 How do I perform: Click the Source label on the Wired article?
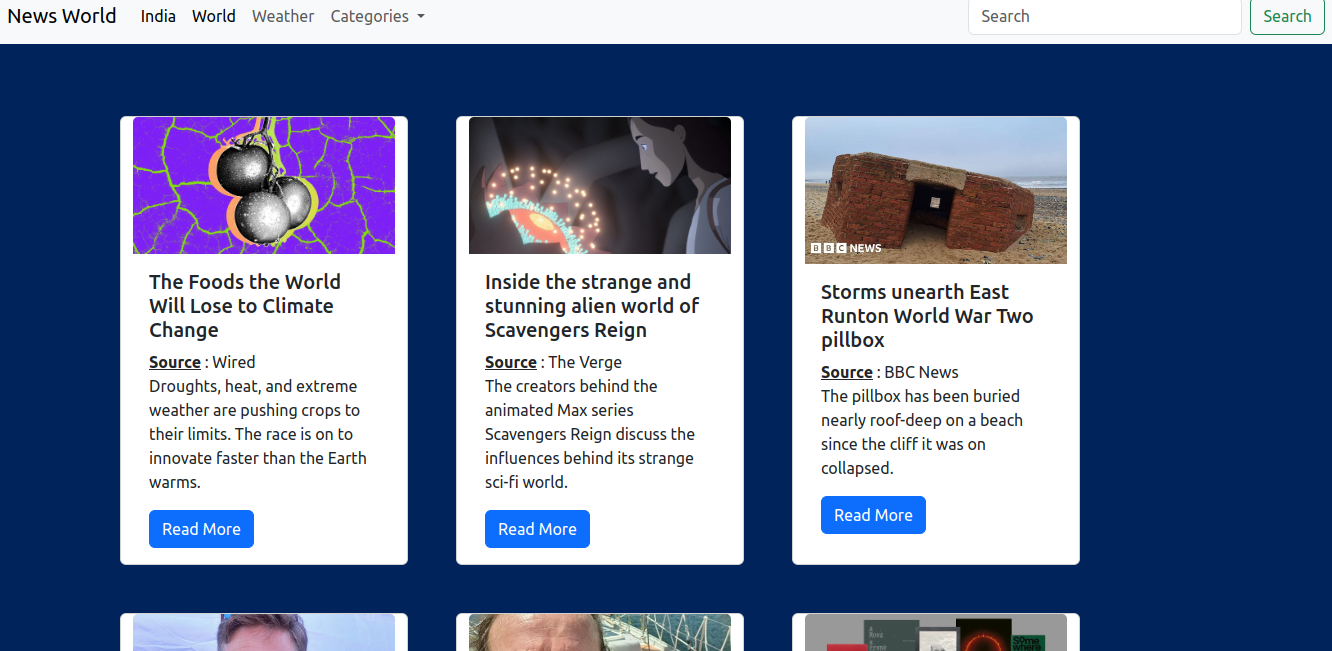(175, 362)
